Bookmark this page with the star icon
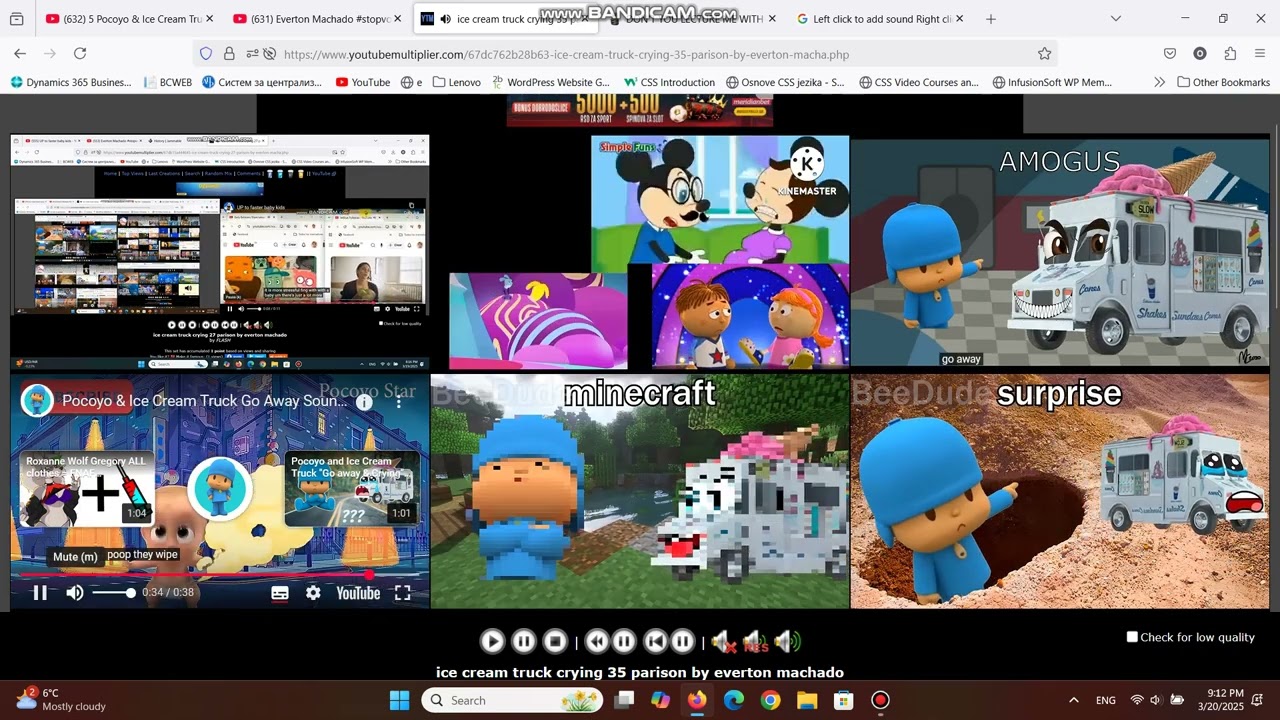Image resolution: width=1280 pixels, height=720 pixels. pyautogui.click(x=1044, y=54)
